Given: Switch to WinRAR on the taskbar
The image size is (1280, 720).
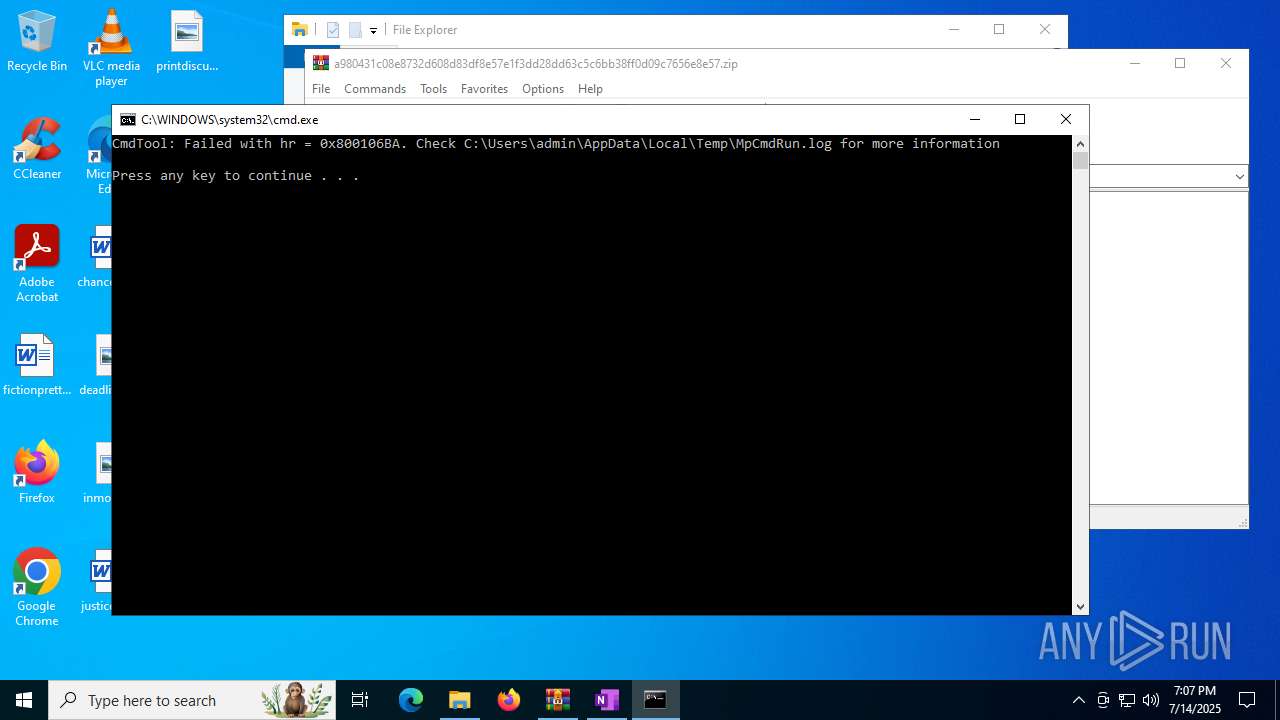Looking at the screenshot, I should (x=557, y=700).
